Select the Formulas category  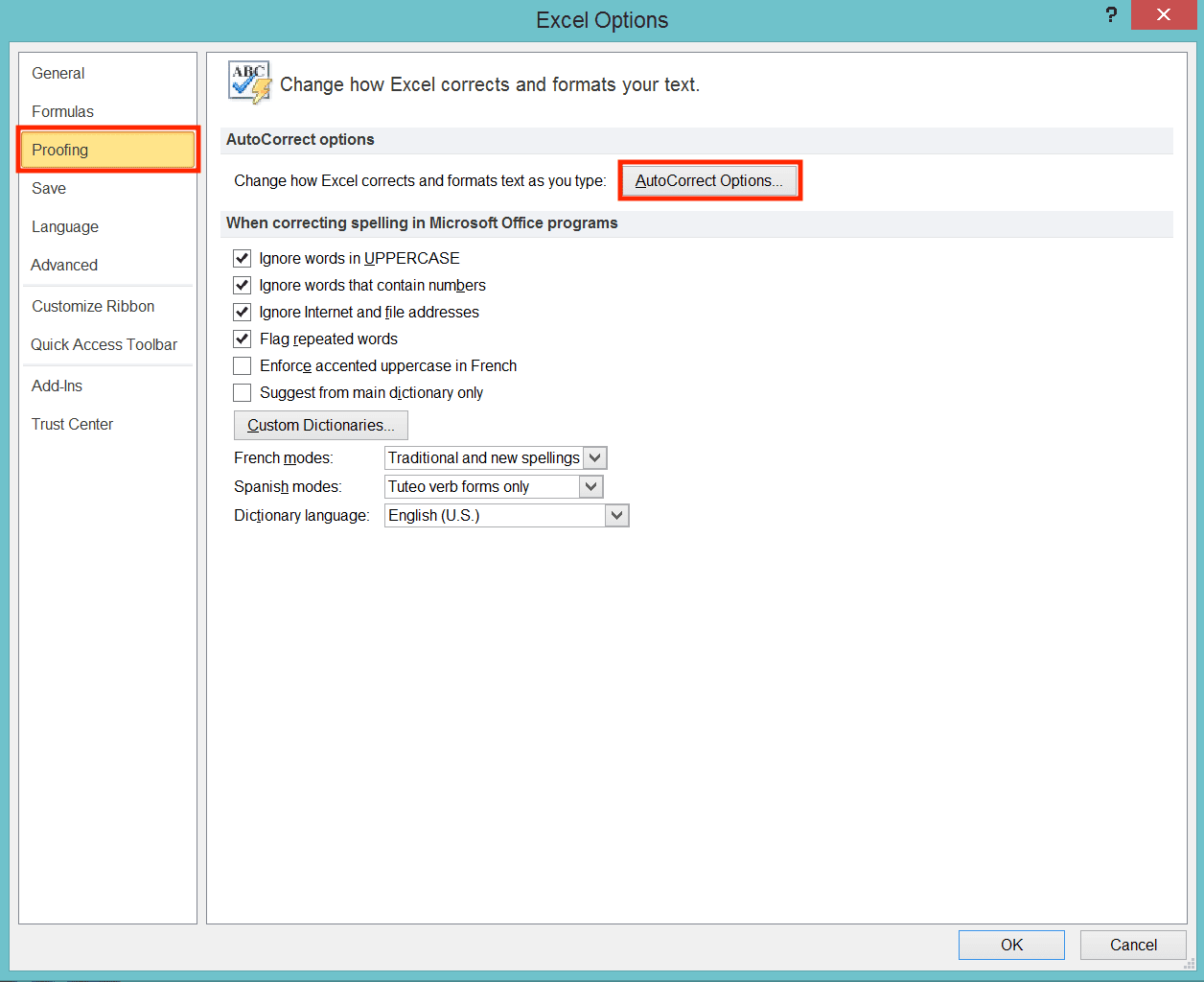(107, 111)
